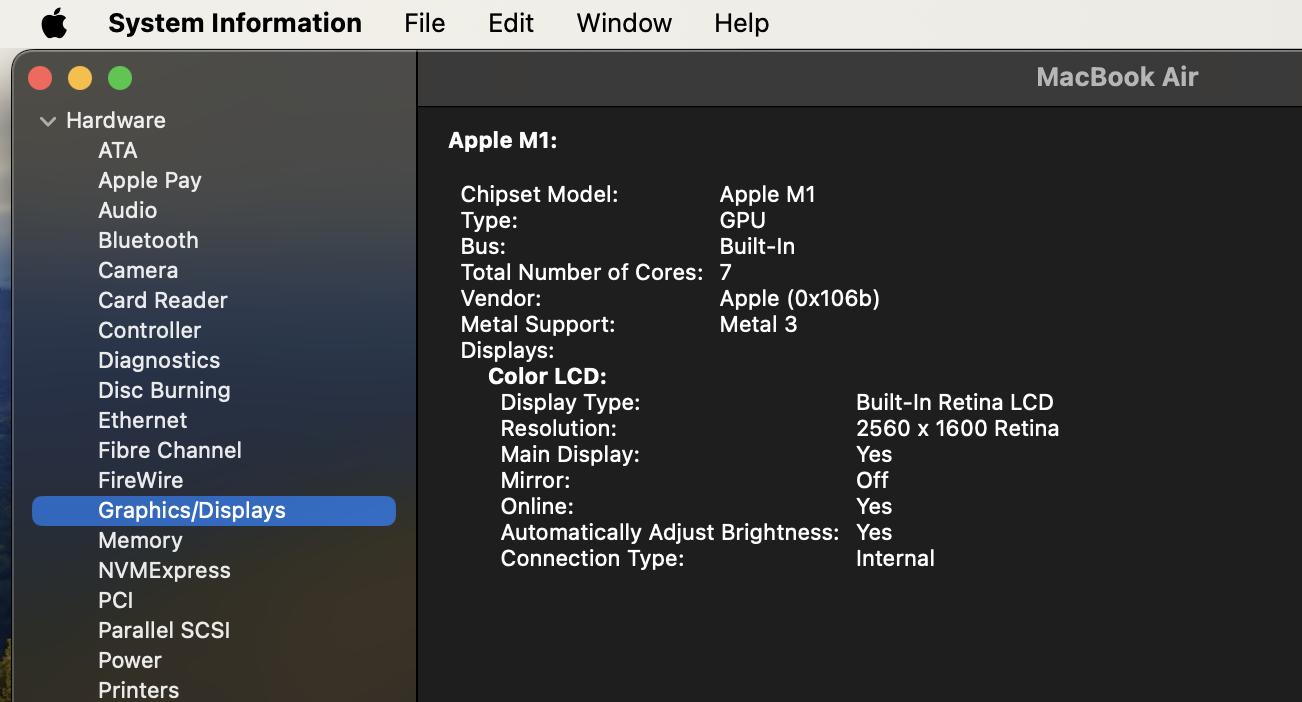
Task: Open the File menu
Action: coord(424,23)
